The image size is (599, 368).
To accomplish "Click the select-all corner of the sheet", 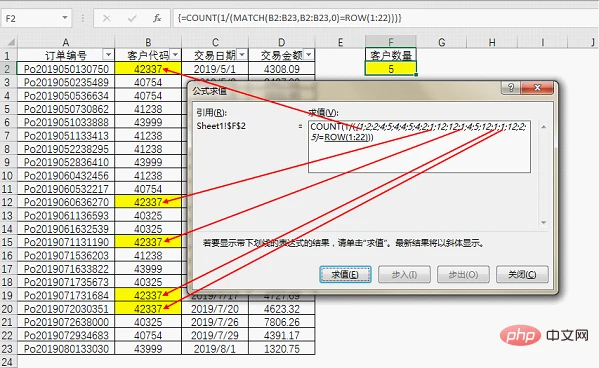I will [9, 42].
